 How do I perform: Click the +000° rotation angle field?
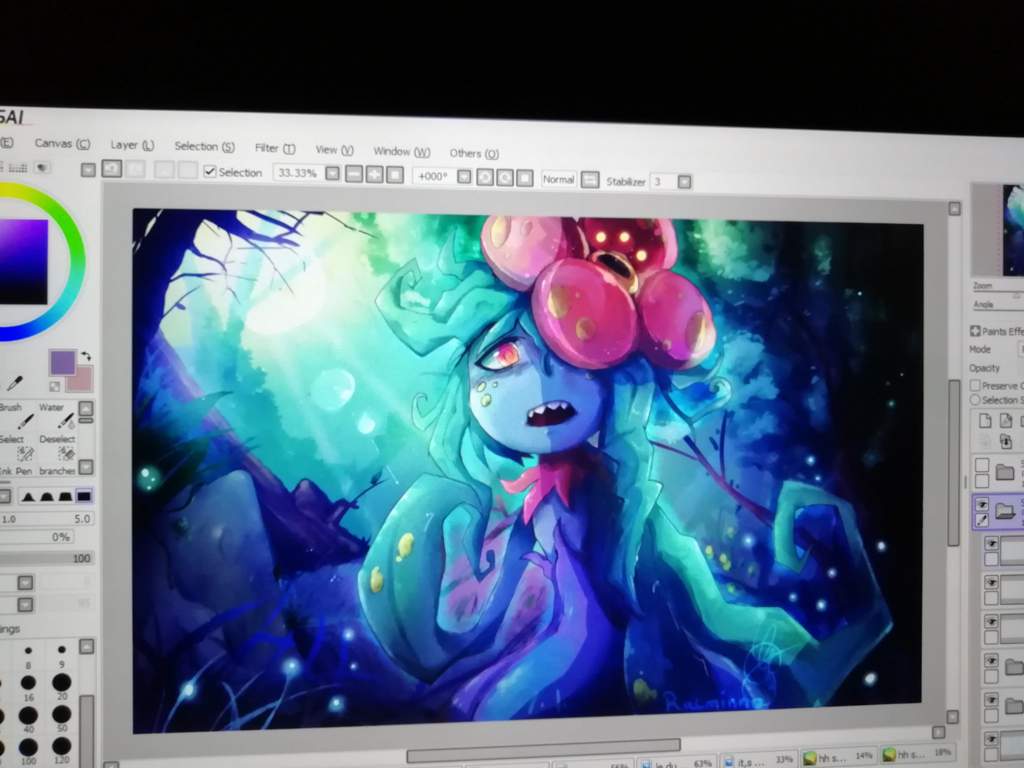433,176
